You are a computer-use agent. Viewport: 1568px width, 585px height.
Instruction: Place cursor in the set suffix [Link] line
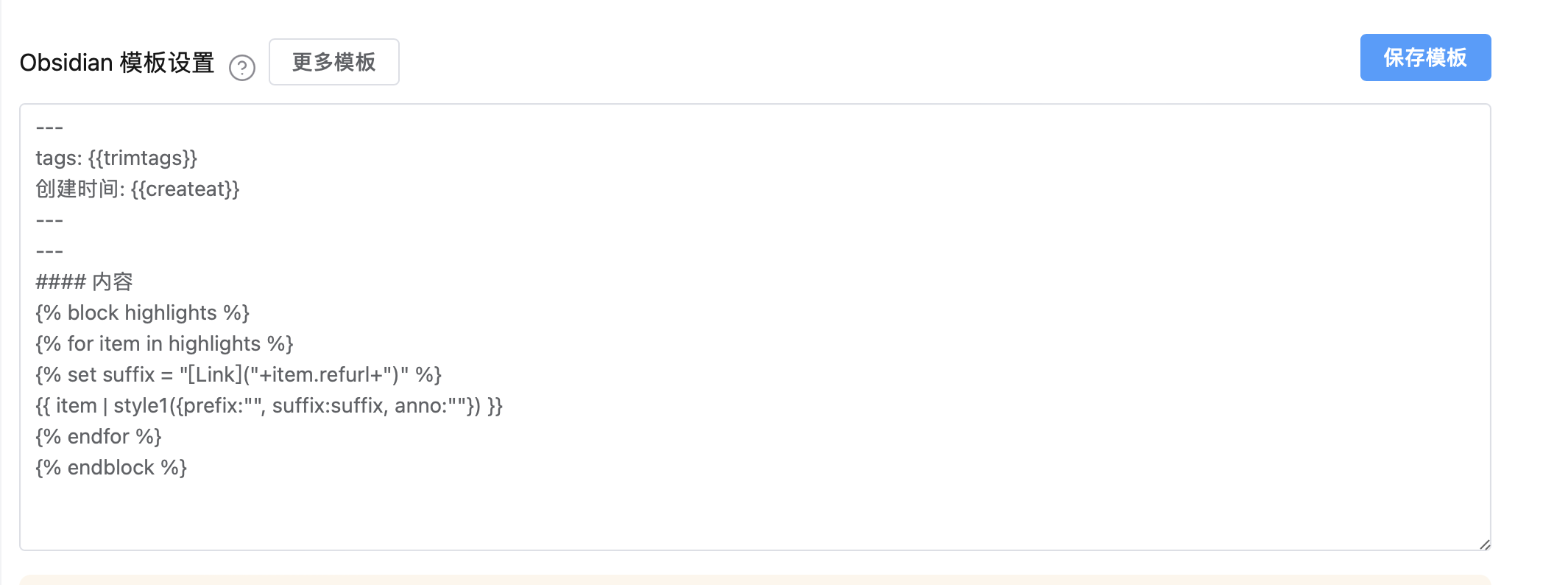click(x=239, y=375)
